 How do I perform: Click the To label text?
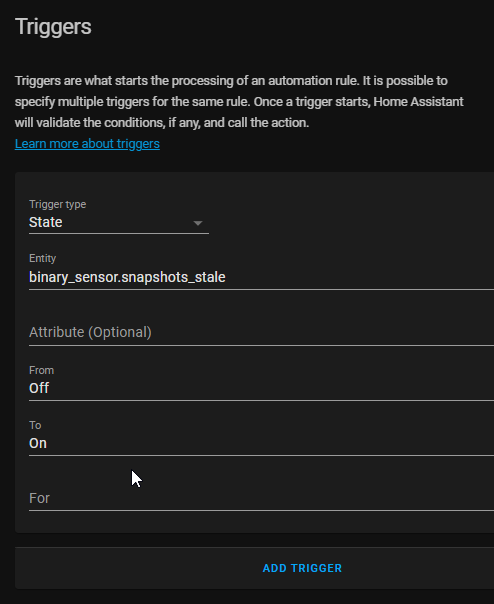click(35, 425)
